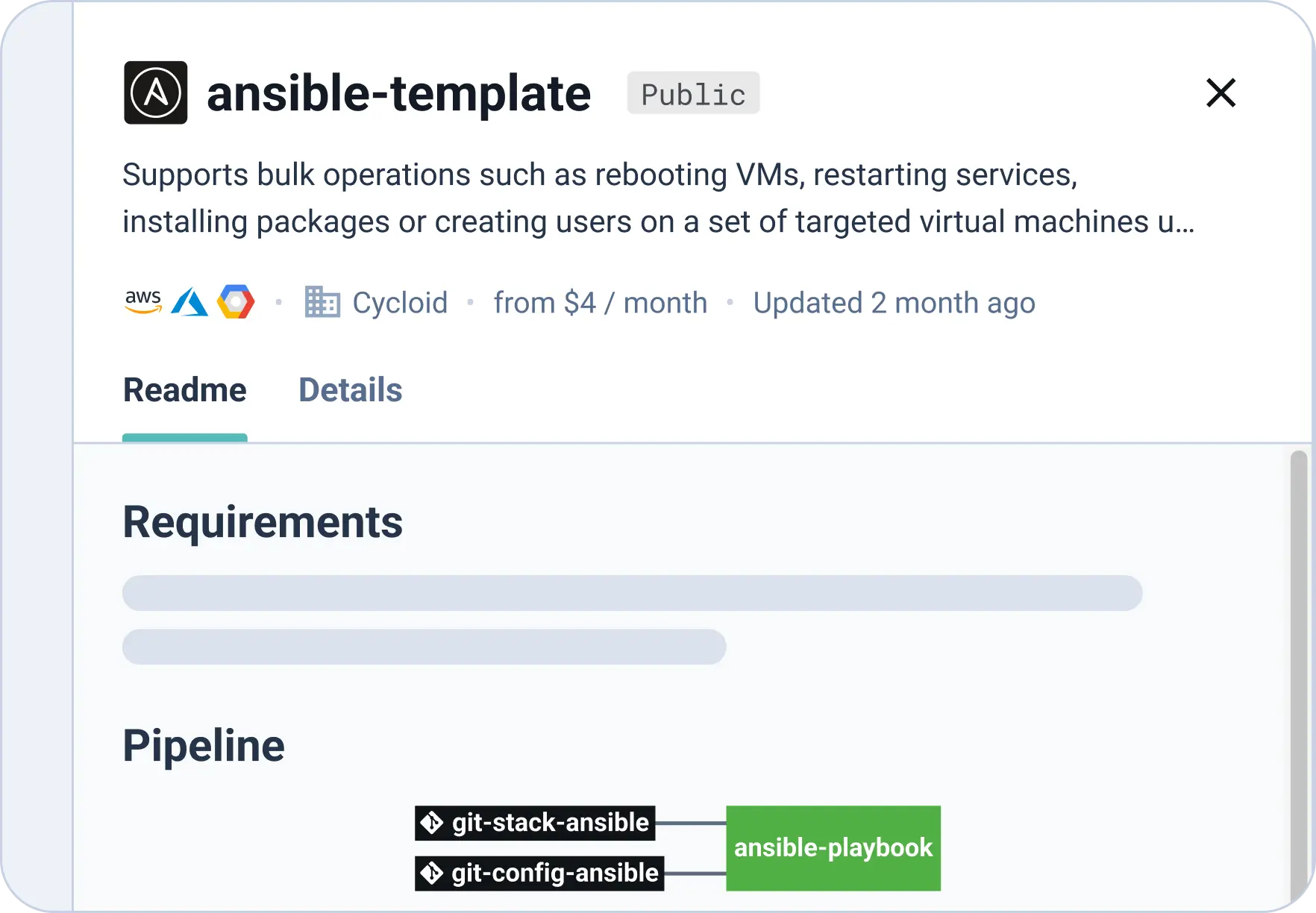Click the ansible-template title
The width and height of the screenshot is (1316, 913).
point(398,94)
